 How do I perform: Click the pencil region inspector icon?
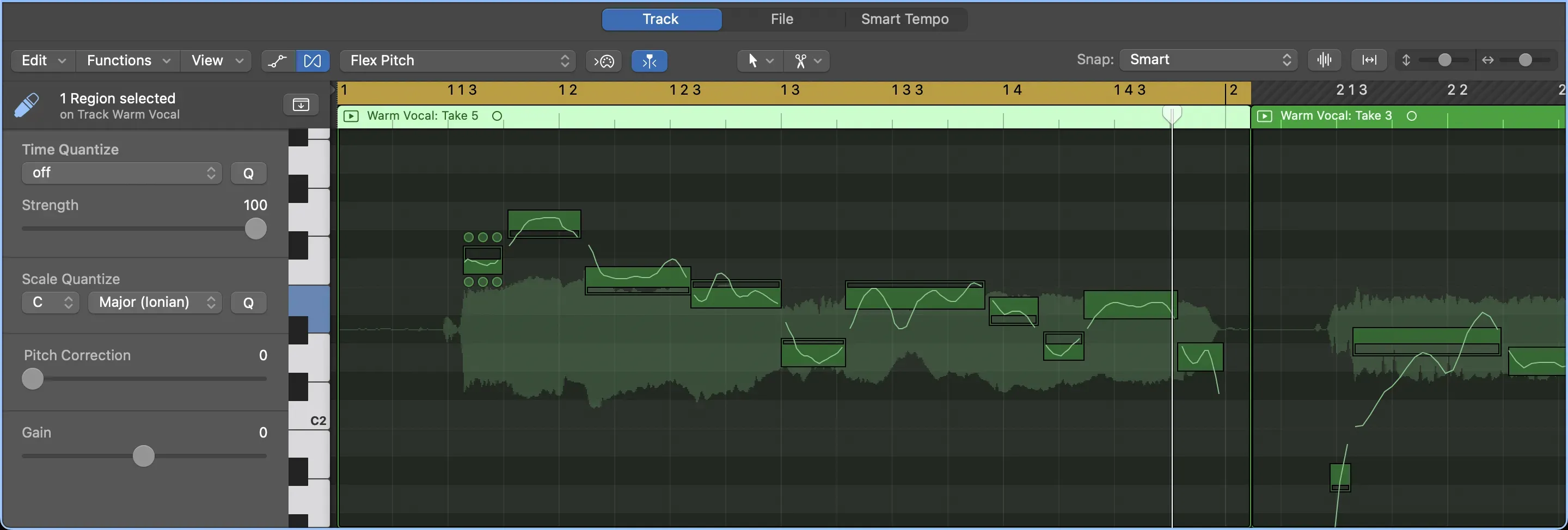pyautogui.click(x=27, y=105)
